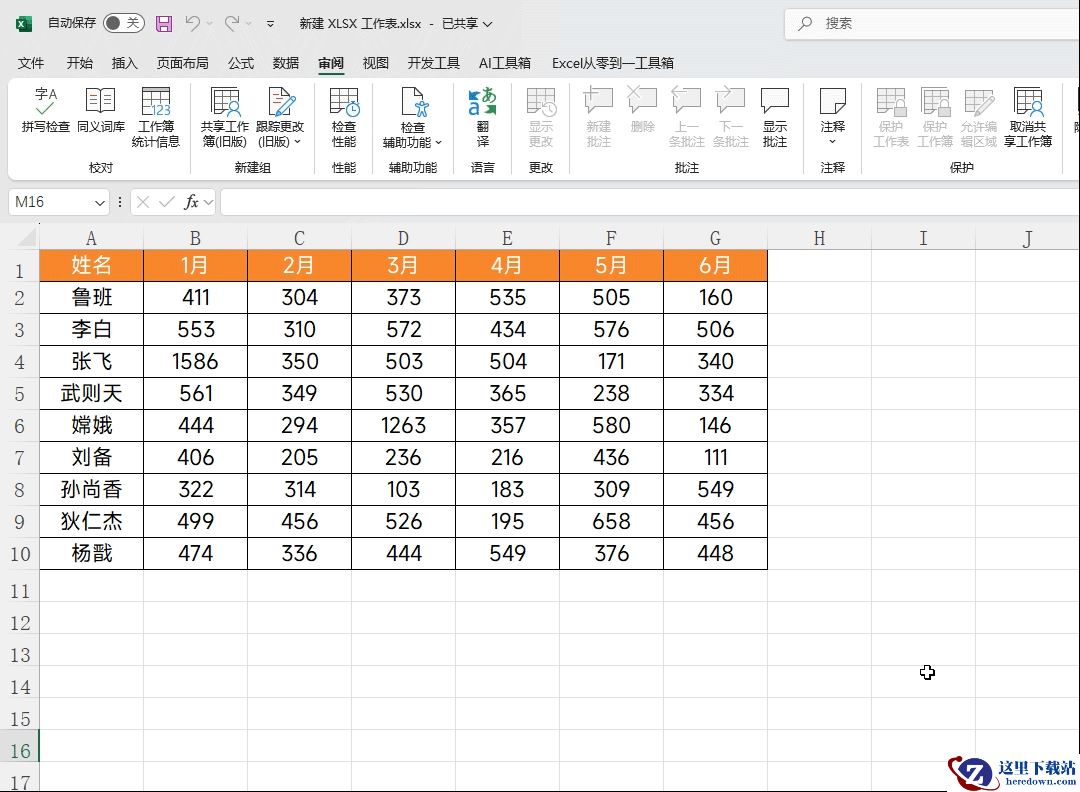Open the undo history dropdown

(209, 24)
